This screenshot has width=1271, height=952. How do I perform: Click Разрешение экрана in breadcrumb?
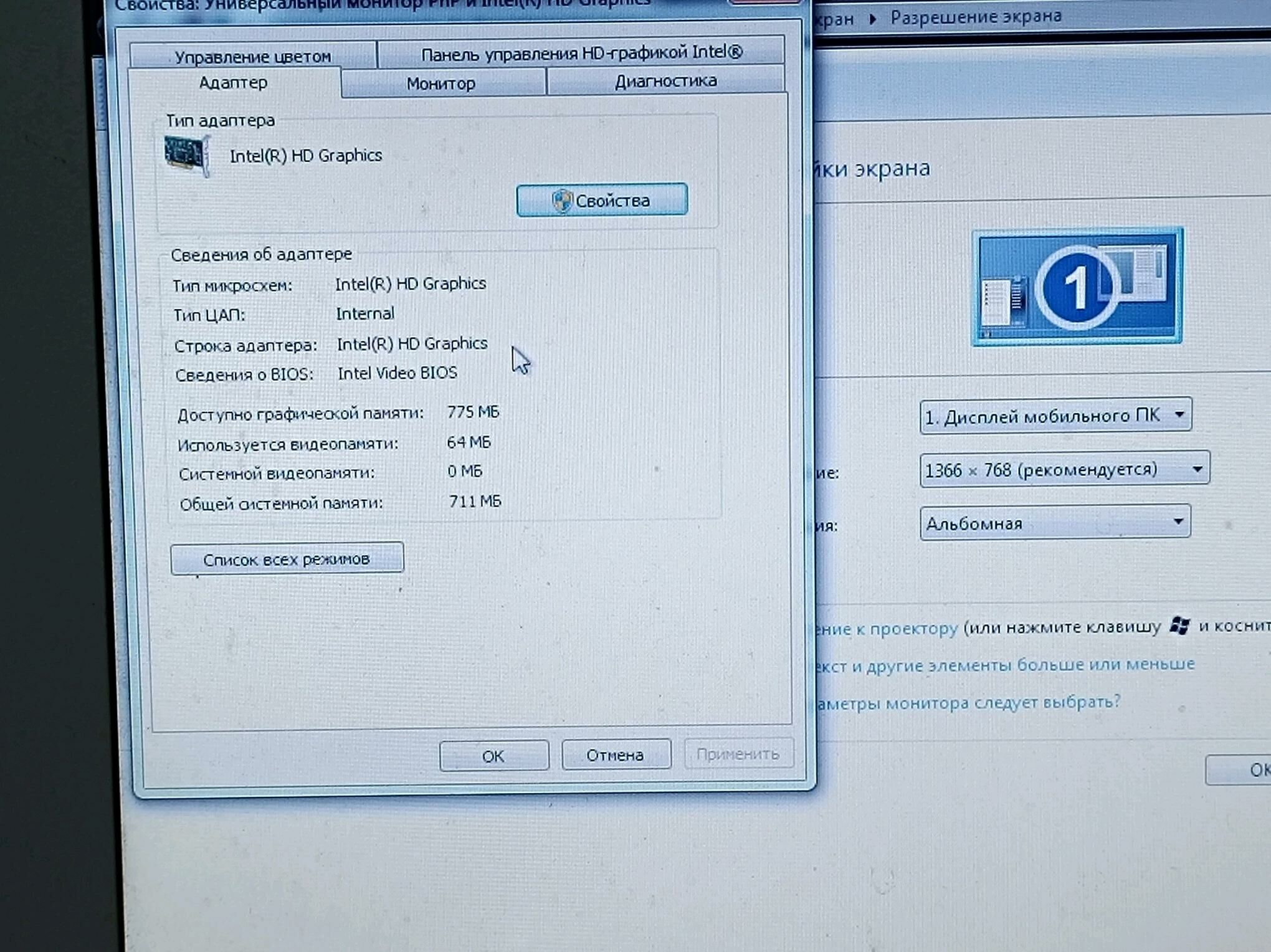[x=976, y=17]
